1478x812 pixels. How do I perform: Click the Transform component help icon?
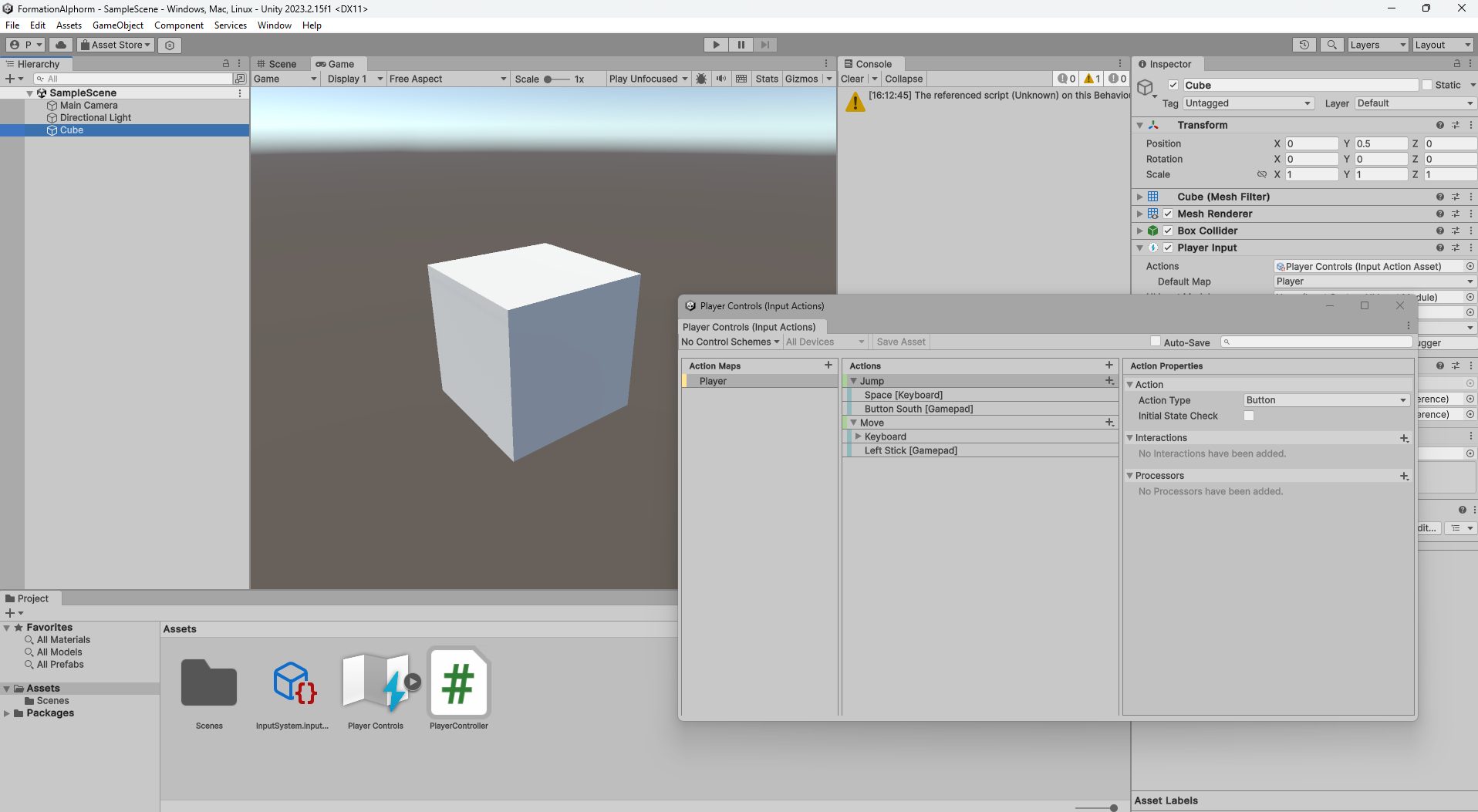pyautogui.click(x=1439, y=124)
